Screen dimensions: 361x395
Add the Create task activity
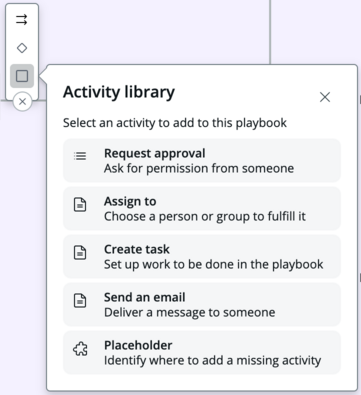point(202,257)
